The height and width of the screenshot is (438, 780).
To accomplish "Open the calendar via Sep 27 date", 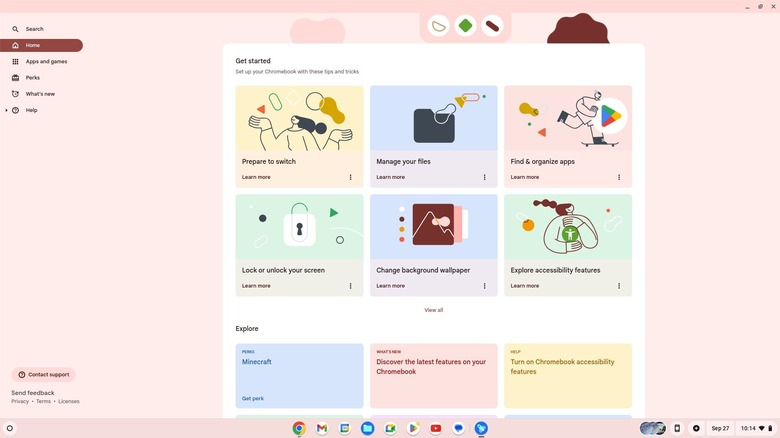I will coord(720,428).
